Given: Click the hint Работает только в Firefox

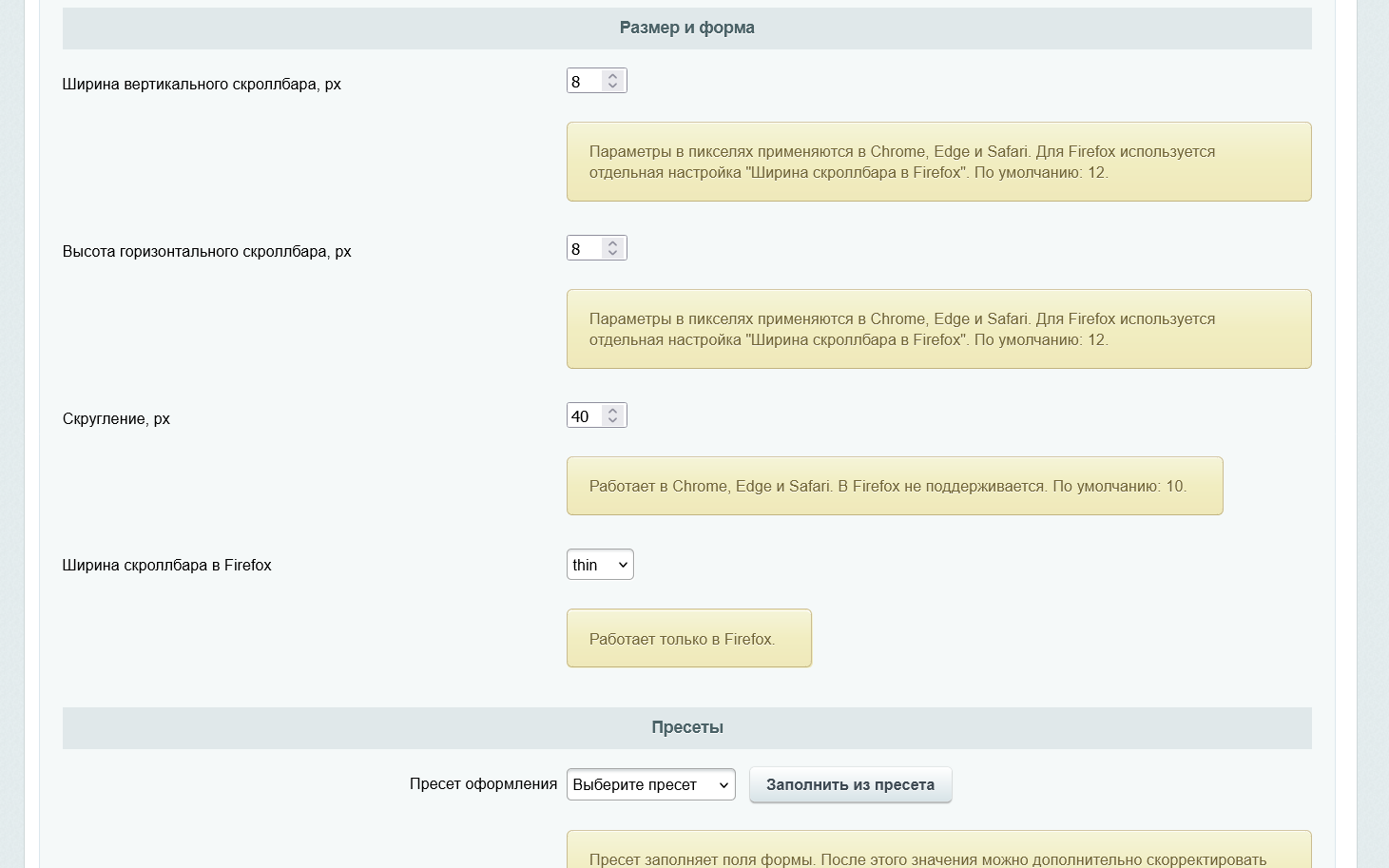Looking at the screenshot, I should (x=689, y=638).
